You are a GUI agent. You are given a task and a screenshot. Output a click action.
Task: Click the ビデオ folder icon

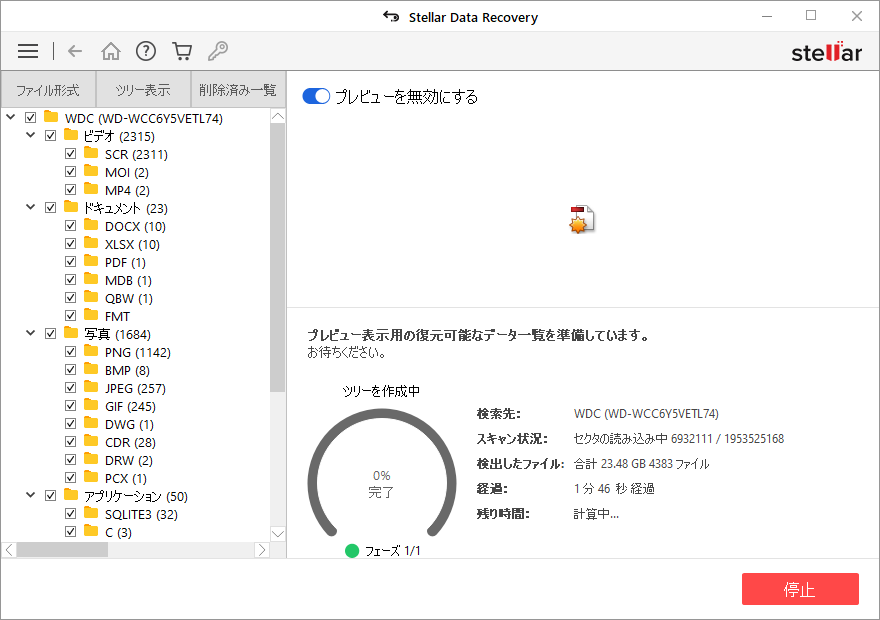point(71,135)
